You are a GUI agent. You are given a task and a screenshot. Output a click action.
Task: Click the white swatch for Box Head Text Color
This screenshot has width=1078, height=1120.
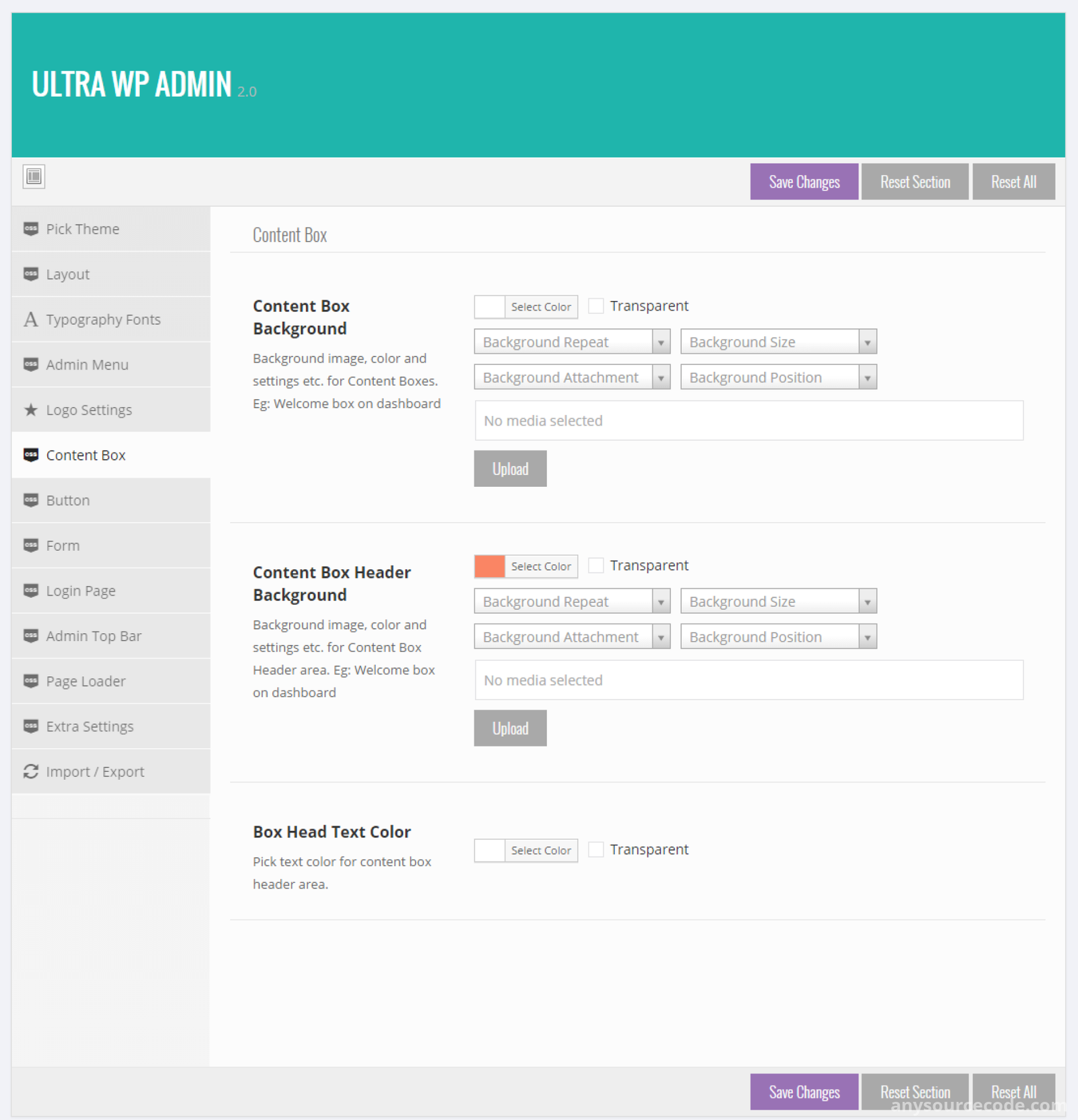tap(490, 851)
